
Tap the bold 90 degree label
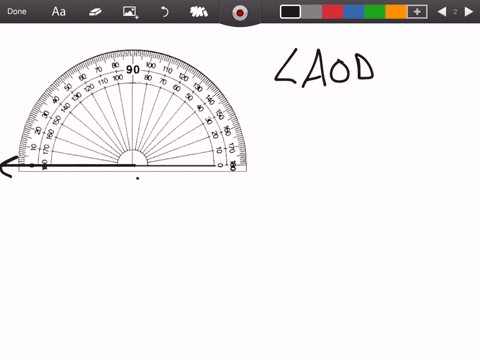pos(133,70)
